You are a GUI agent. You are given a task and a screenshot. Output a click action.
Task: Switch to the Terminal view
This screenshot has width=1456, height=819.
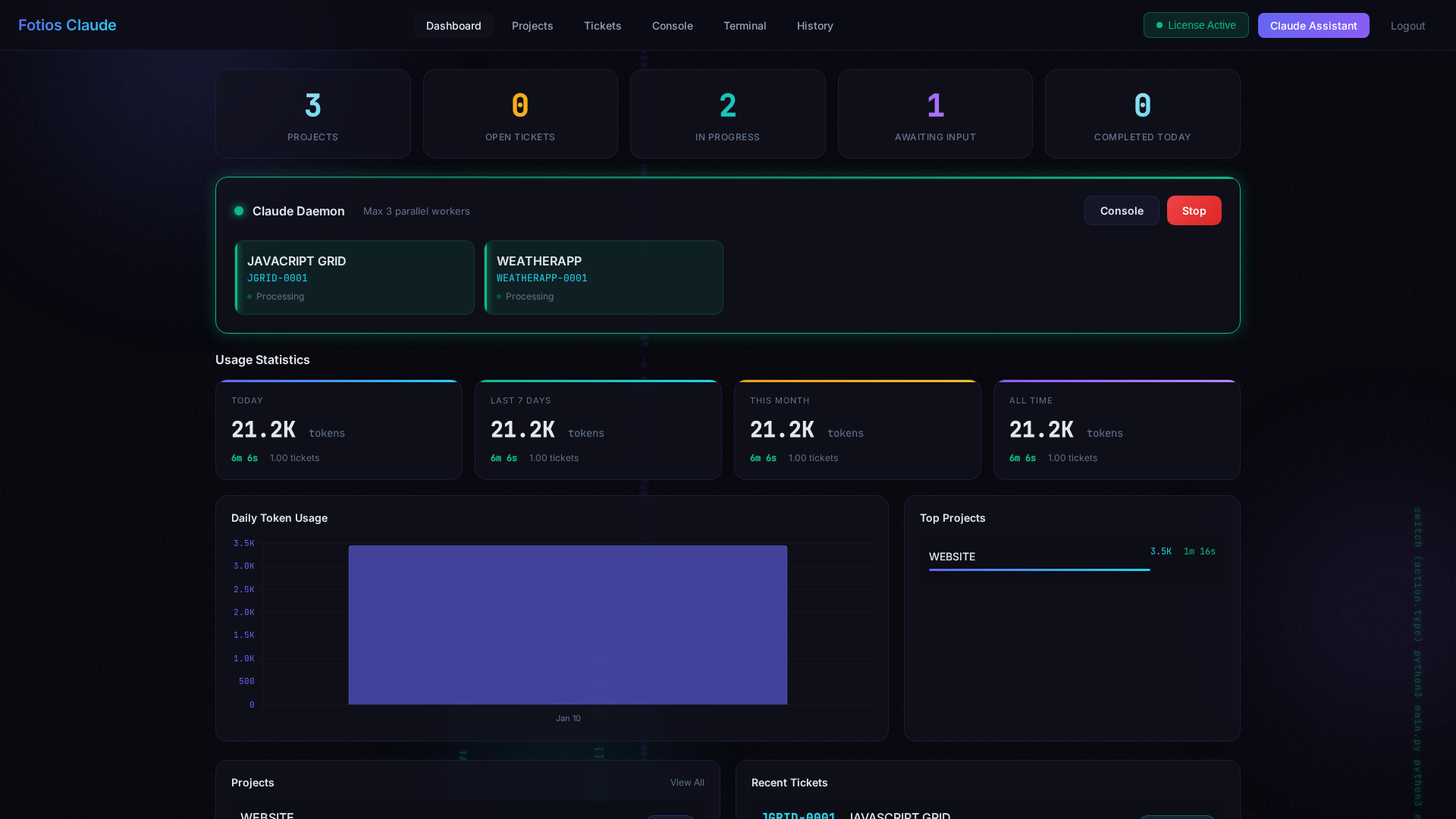(x=745, y=25)
